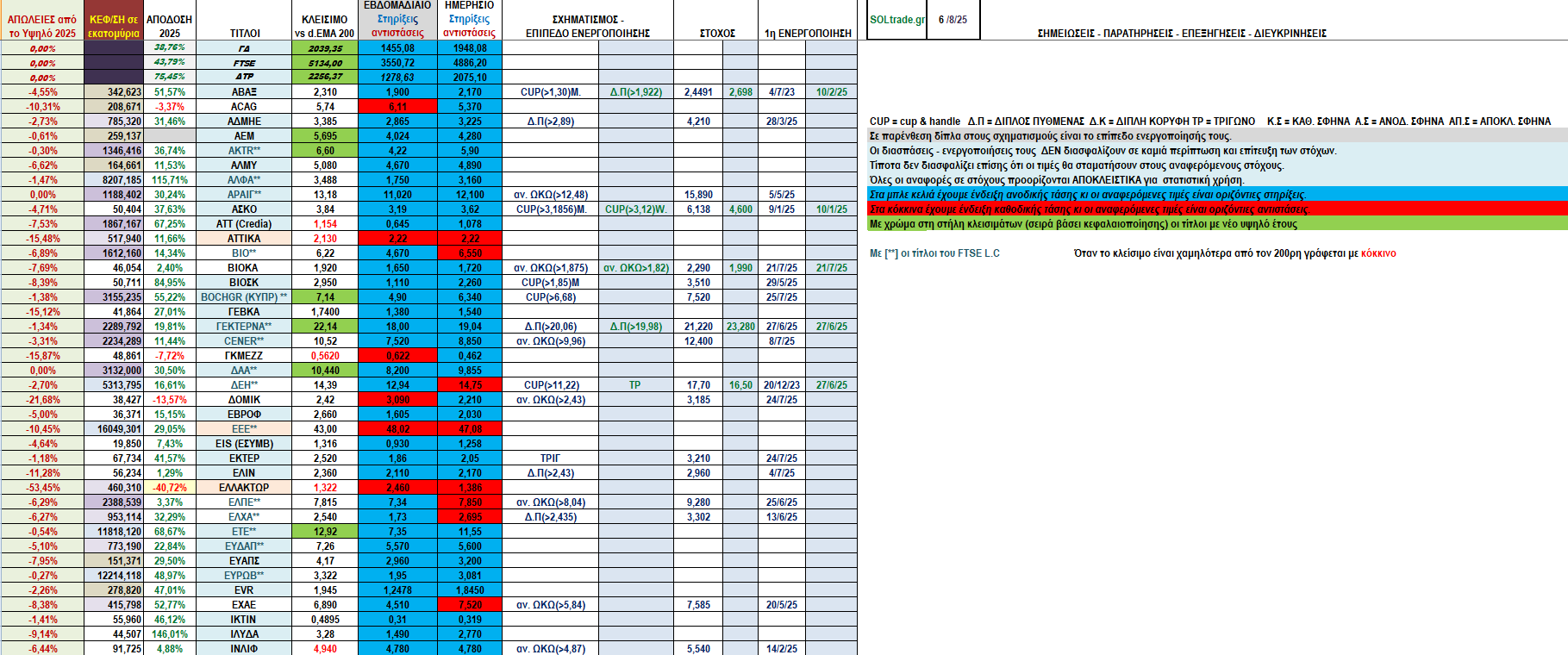Click the ΓΚΜΕΖΖ red closing value 0,5620
Image resolution: width=1568 pixels, height=655 pixels.
pyautogui.click(x=325, y=356)
